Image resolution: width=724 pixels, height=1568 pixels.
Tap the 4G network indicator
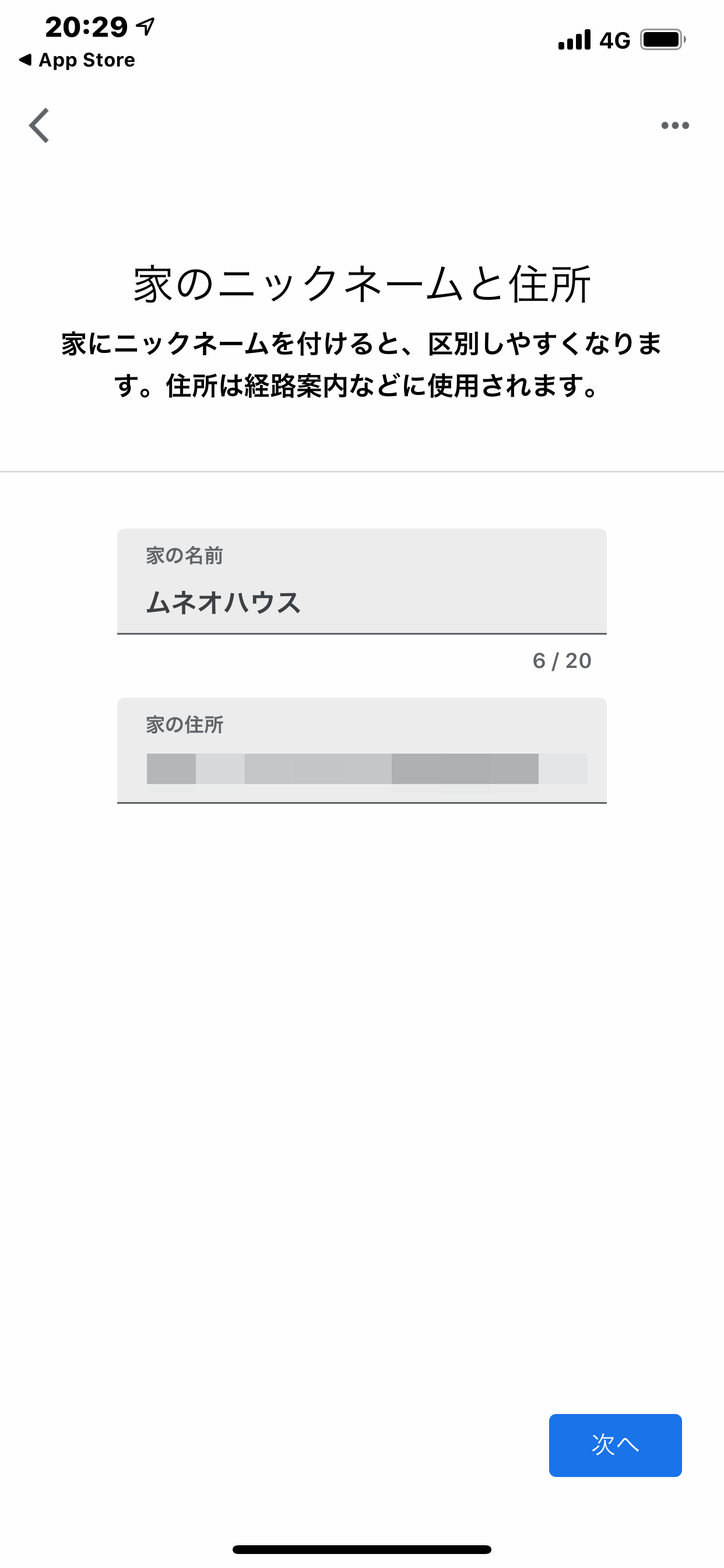coord(614,40)
